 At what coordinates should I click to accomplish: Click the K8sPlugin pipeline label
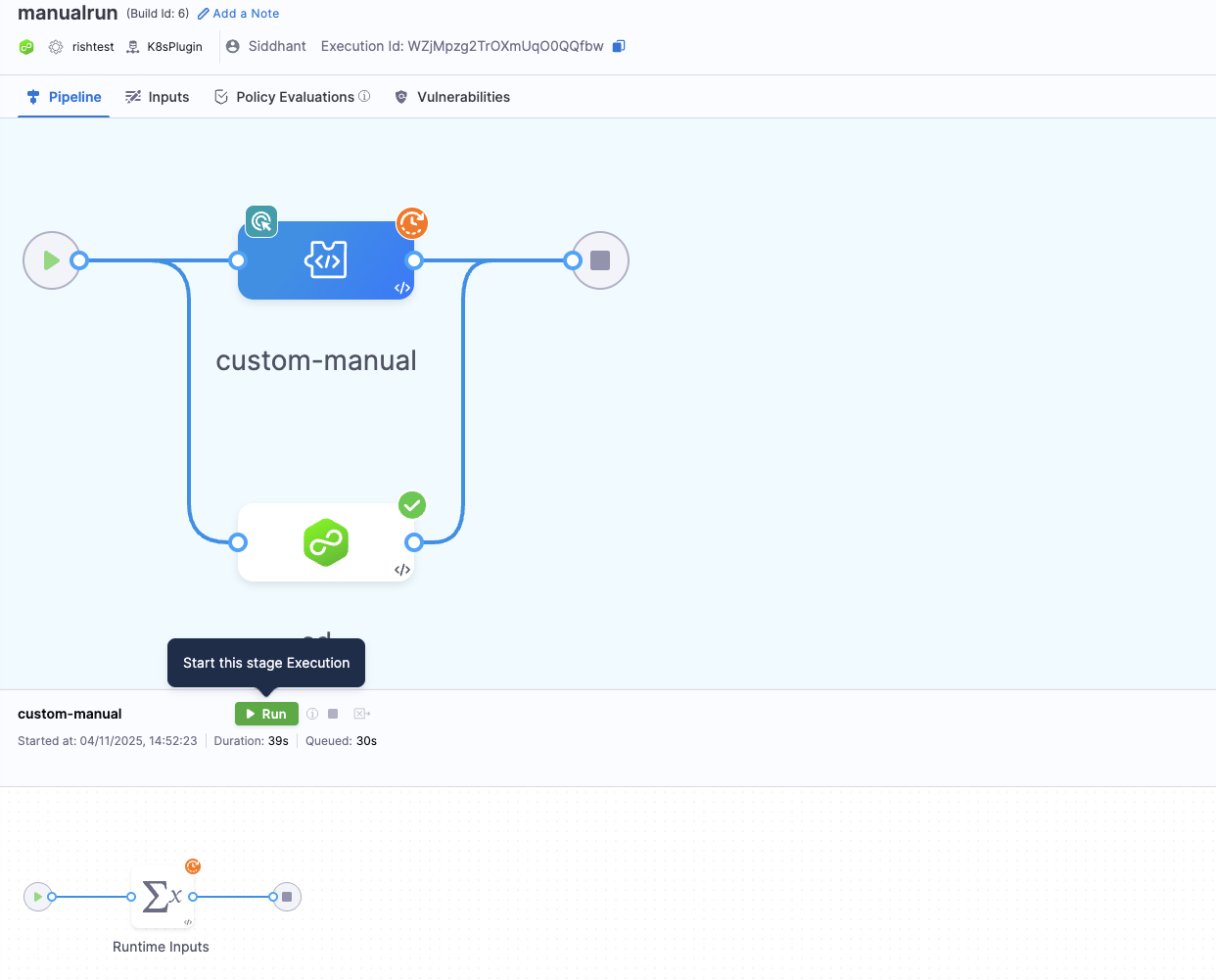pos(174,47)
